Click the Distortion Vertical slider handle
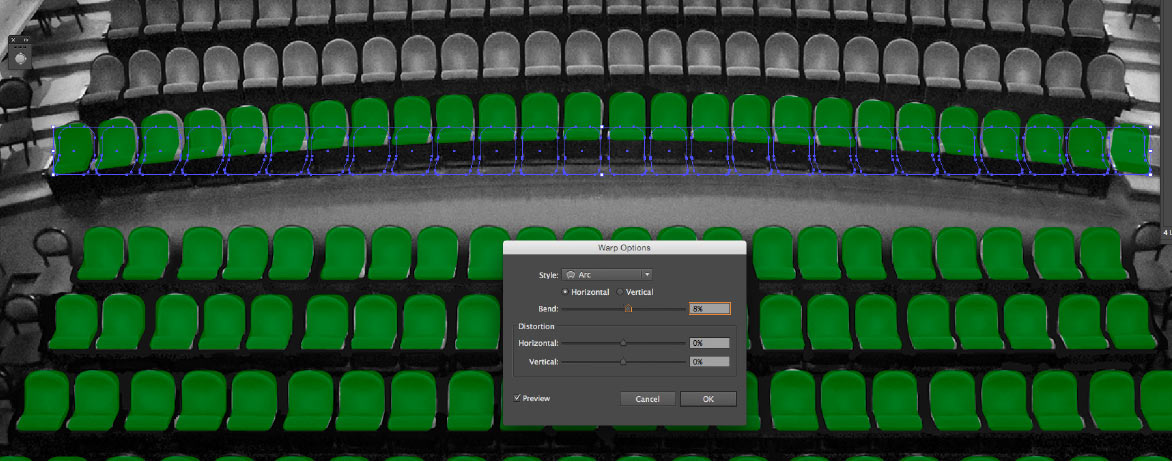Screen dimensions: 1172x462 click(623, 361)
